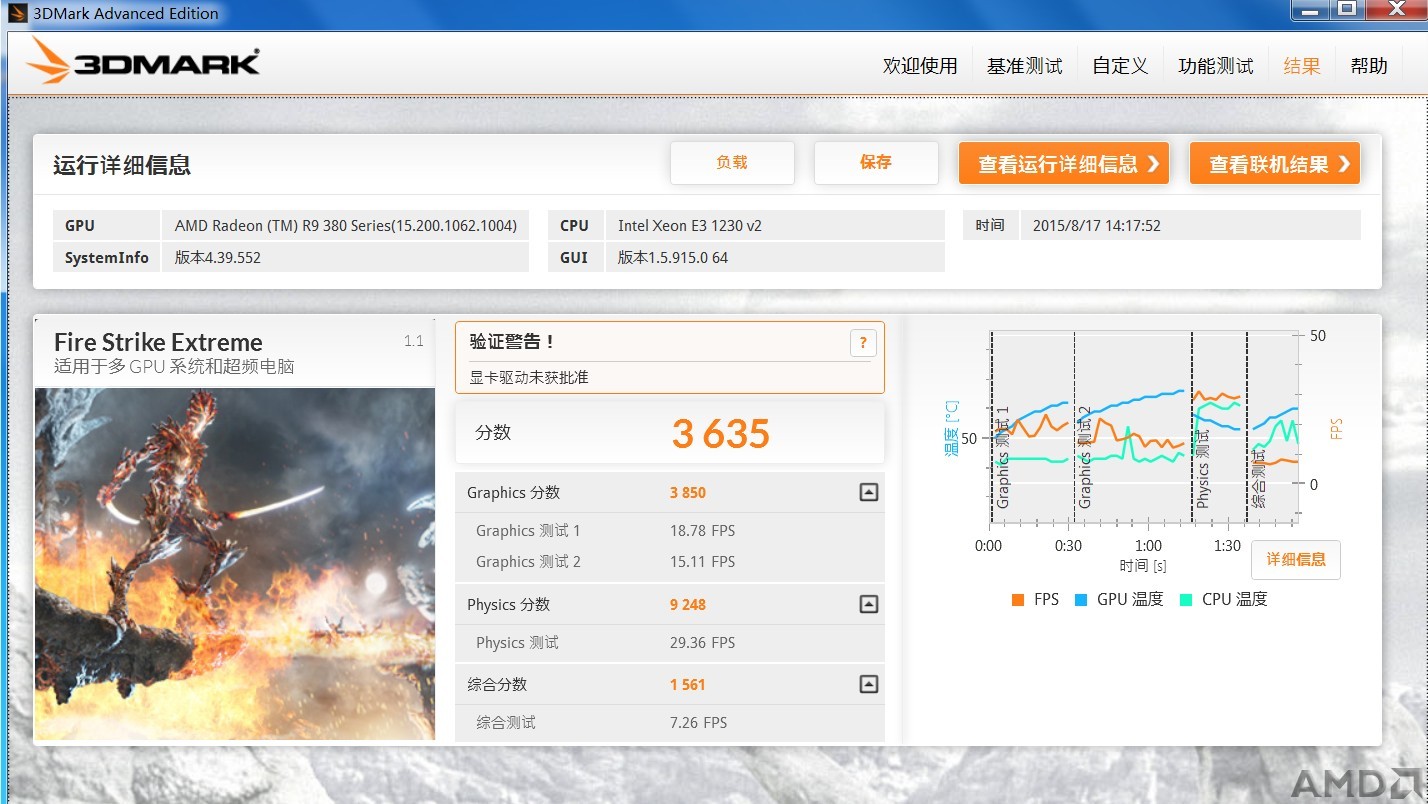Image resolution: width=1428 pixels, height=804 pixels.
Task: Click the Graphics score value 3 850
Action: [x=688, y=492]
